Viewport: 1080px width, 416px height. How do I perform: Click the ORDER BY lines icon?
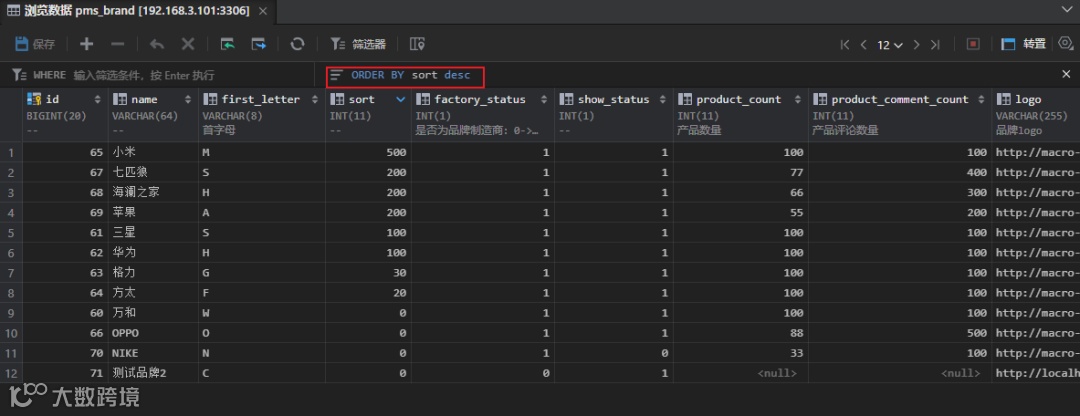point(336,75)
